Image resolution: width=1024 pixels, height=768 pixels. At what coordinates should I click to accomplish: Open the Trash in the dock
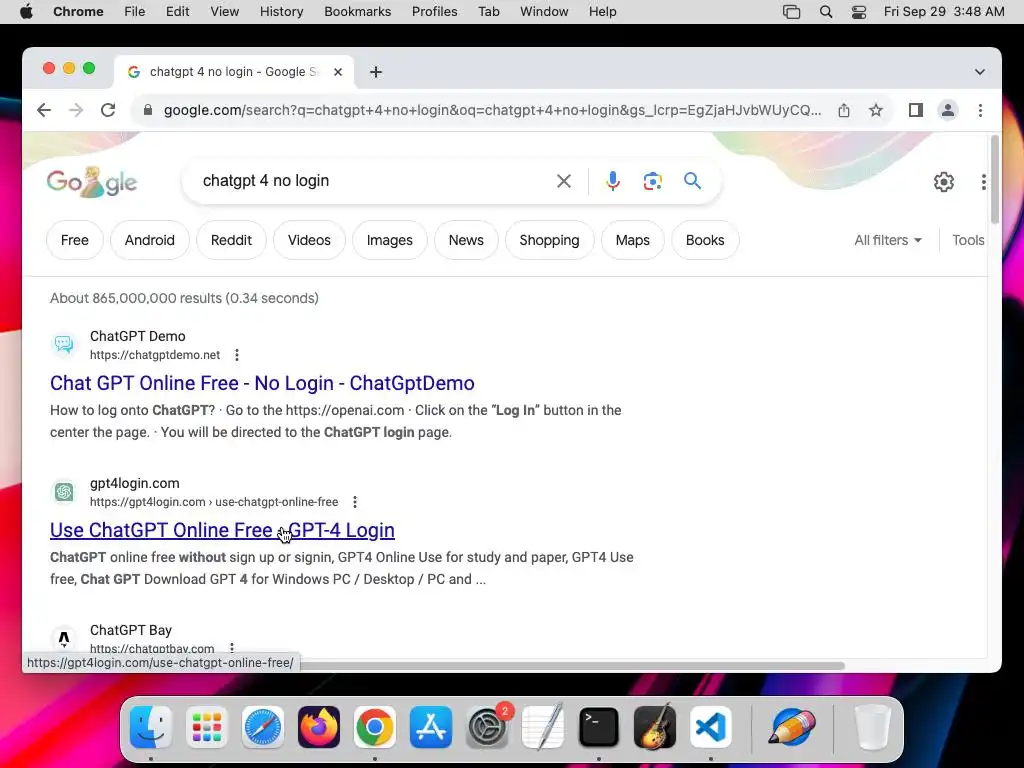872,727
